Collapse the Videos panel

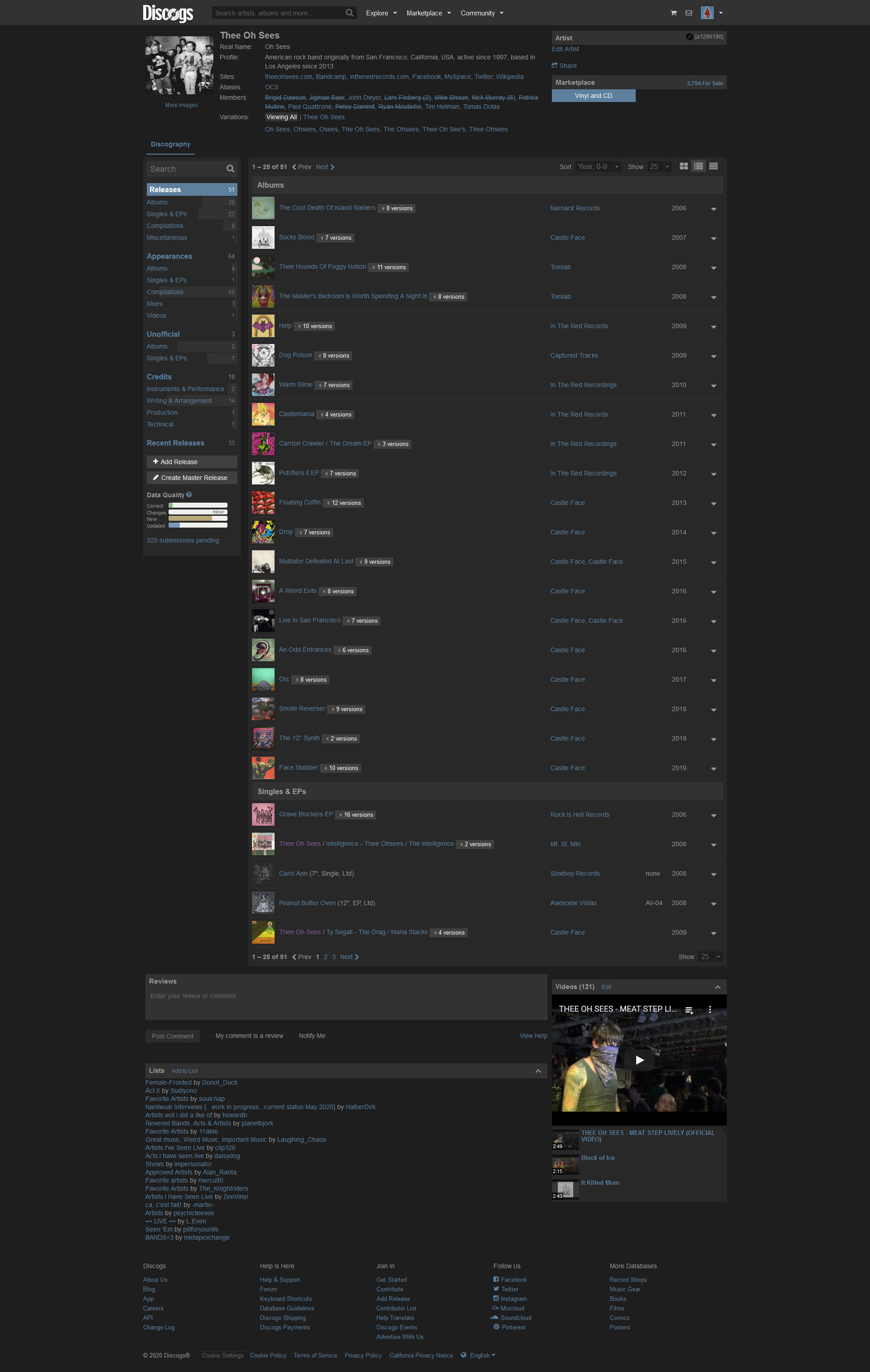click(717, 987)
